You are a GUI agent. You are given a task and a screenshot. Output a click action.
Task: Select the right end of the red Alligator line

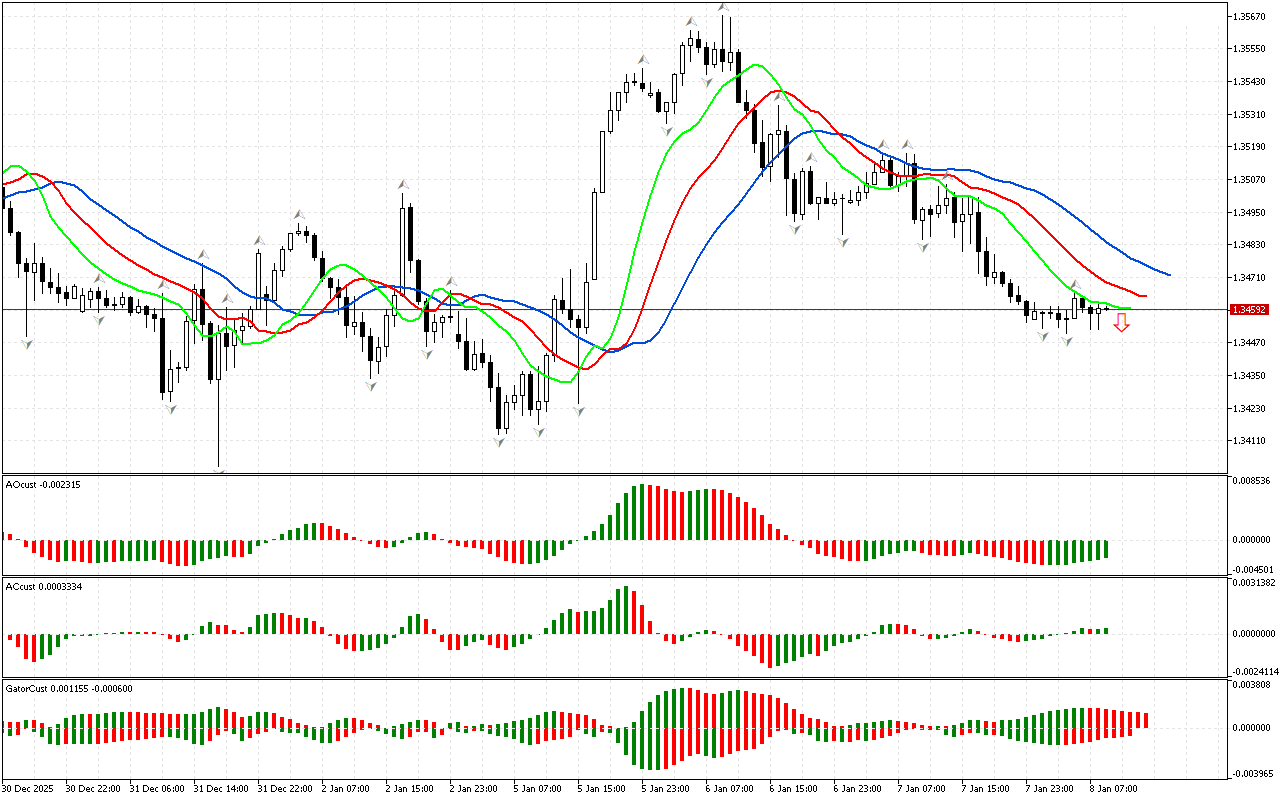(1145, 296)
